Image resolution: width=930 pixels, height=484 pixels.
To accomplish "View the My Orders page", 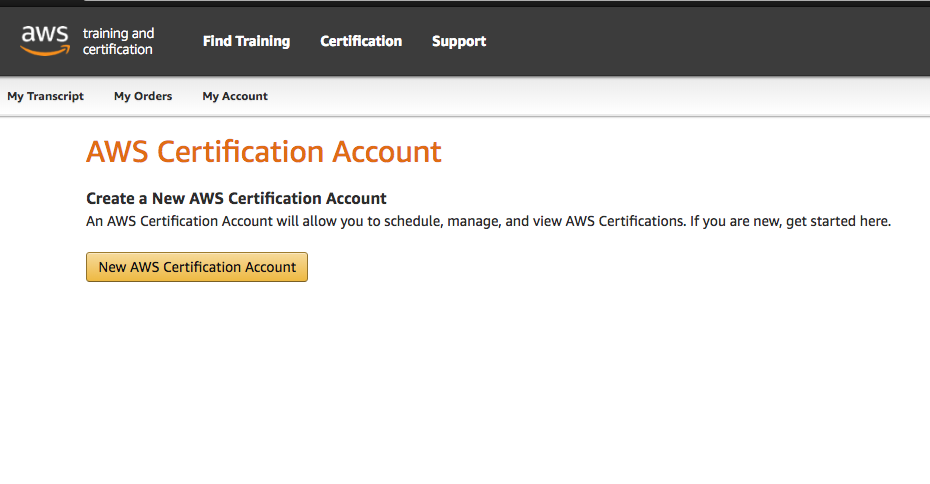I will click(143, 96).
